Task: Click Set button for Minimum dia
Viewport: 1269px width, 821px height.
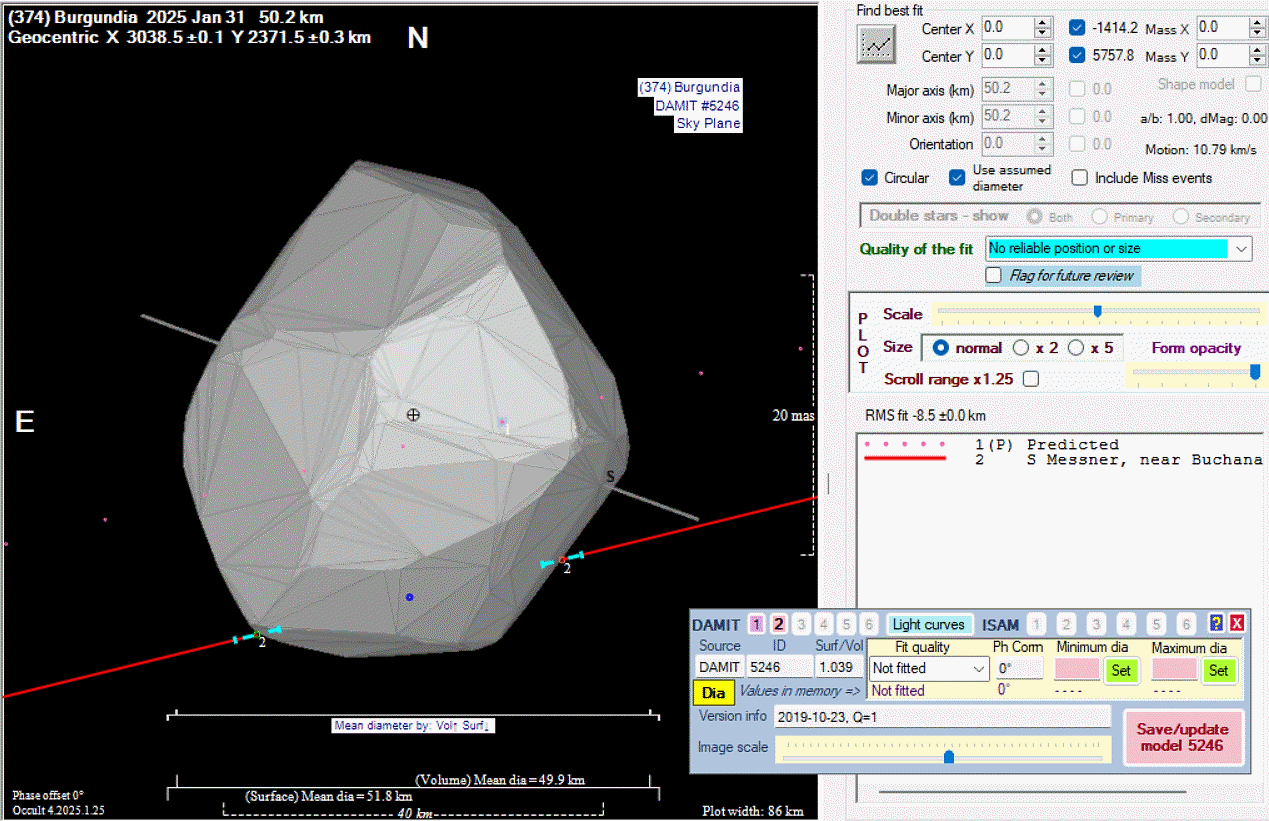Action: coord(1121,670)
